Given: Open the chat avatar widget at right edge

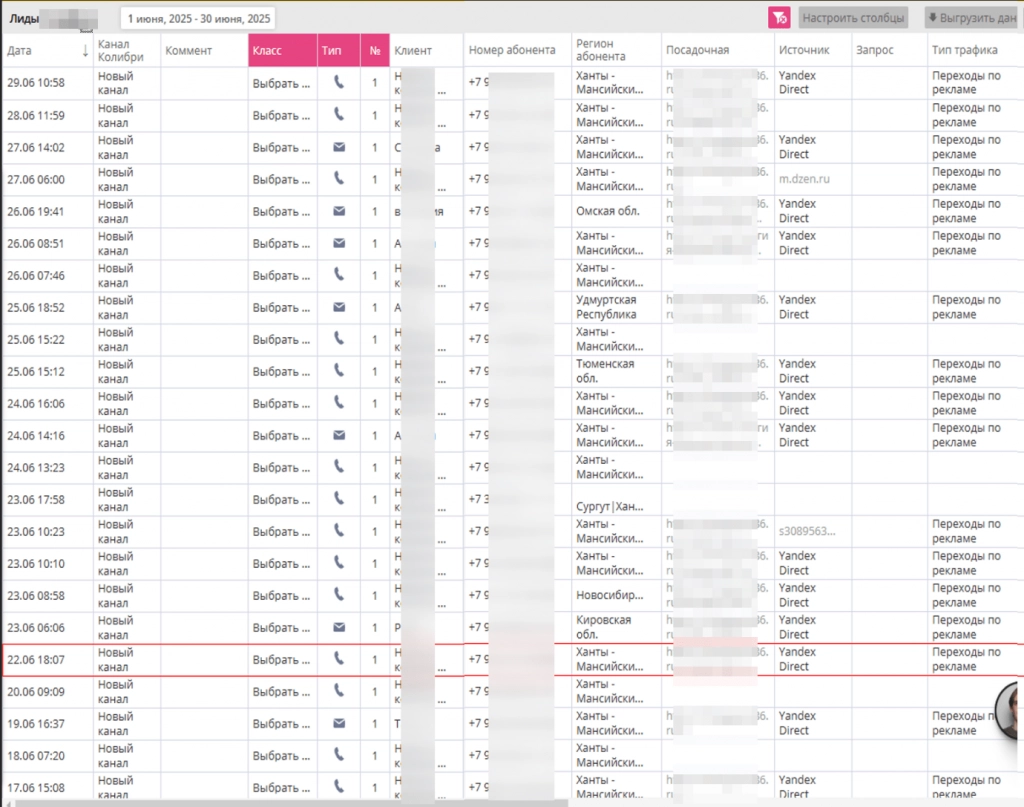Looking at the screenshot, I should point(1008,710).
